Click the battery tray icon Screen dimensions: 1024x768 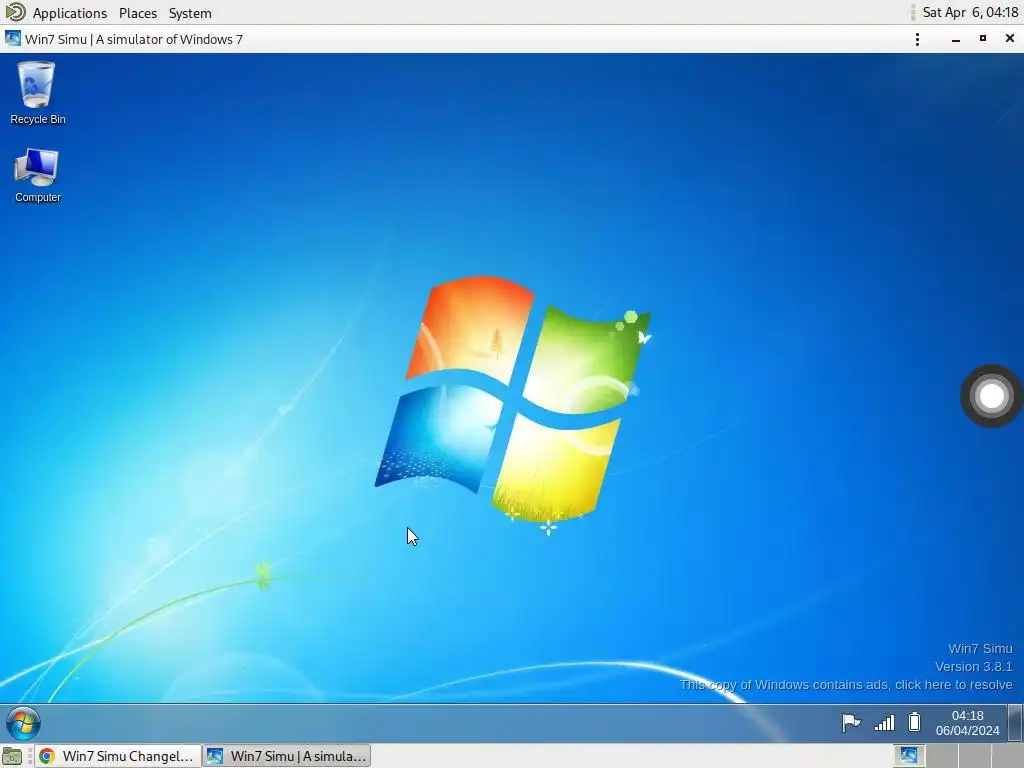pos(914,722)
